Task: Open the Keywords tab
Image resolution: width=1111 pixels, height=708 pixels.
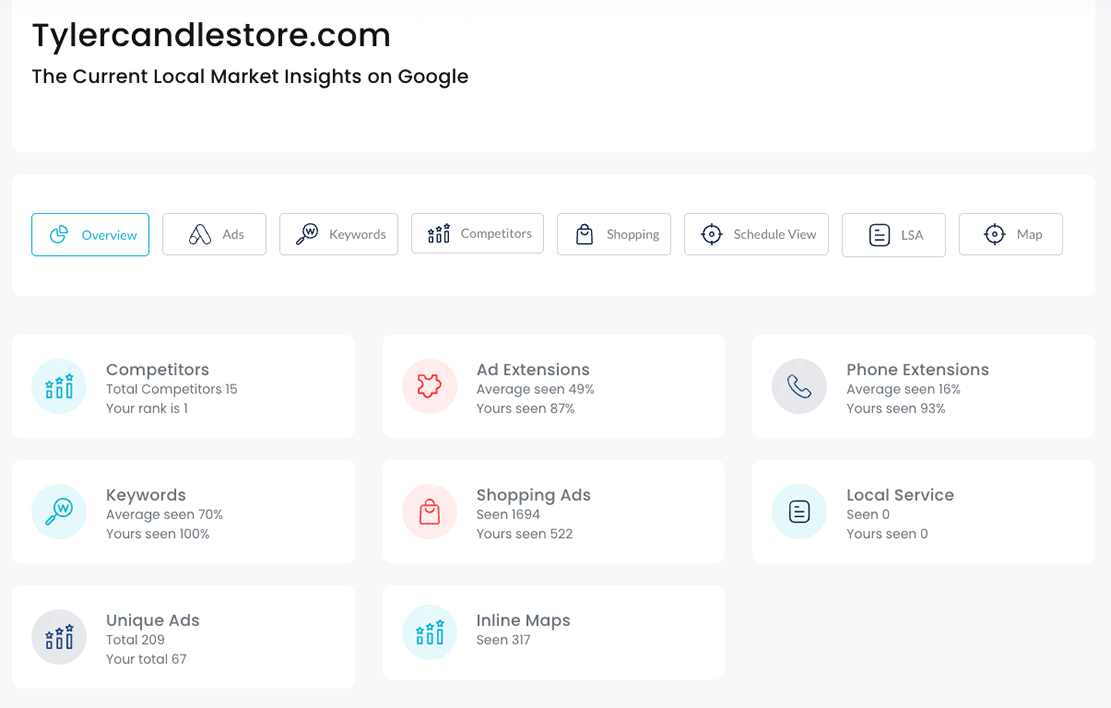Action: pyautogui.click(x=339, y=235)
